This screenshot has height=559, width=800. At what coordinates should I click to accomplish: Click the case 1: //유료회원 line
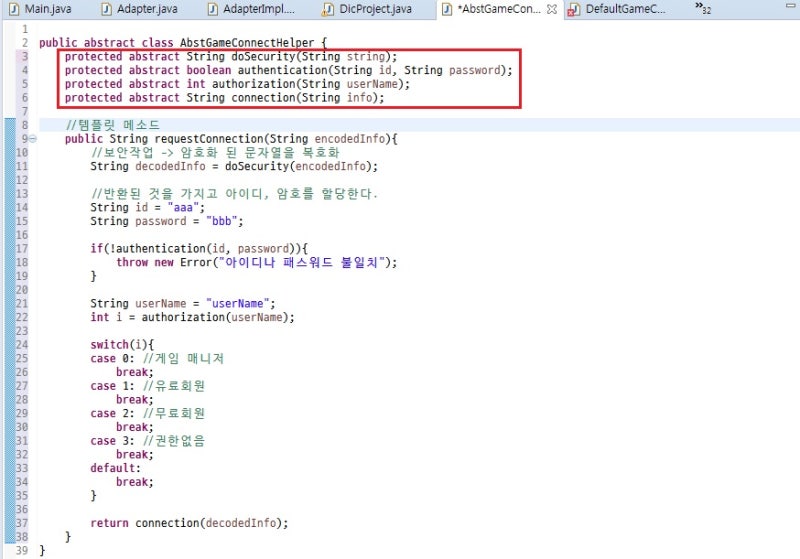pos(147,386)
